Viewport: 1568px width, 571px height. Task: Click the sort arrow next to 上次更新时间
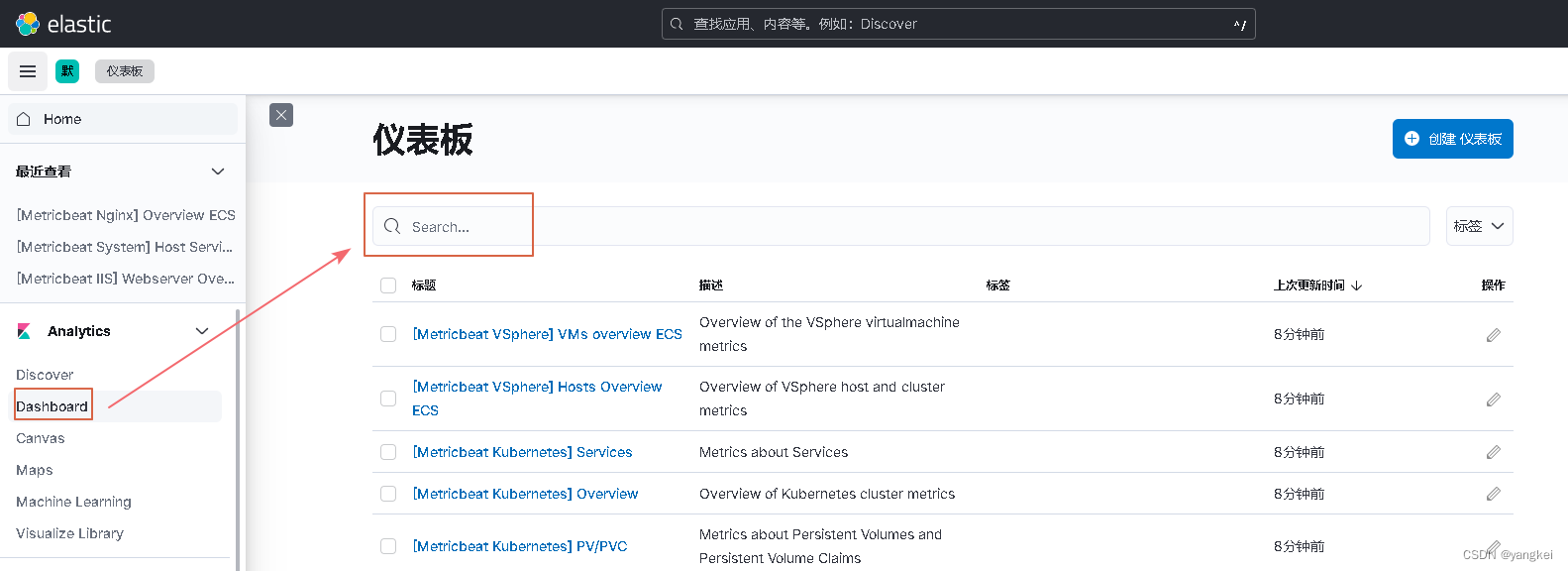click(x=1357, y=285)
